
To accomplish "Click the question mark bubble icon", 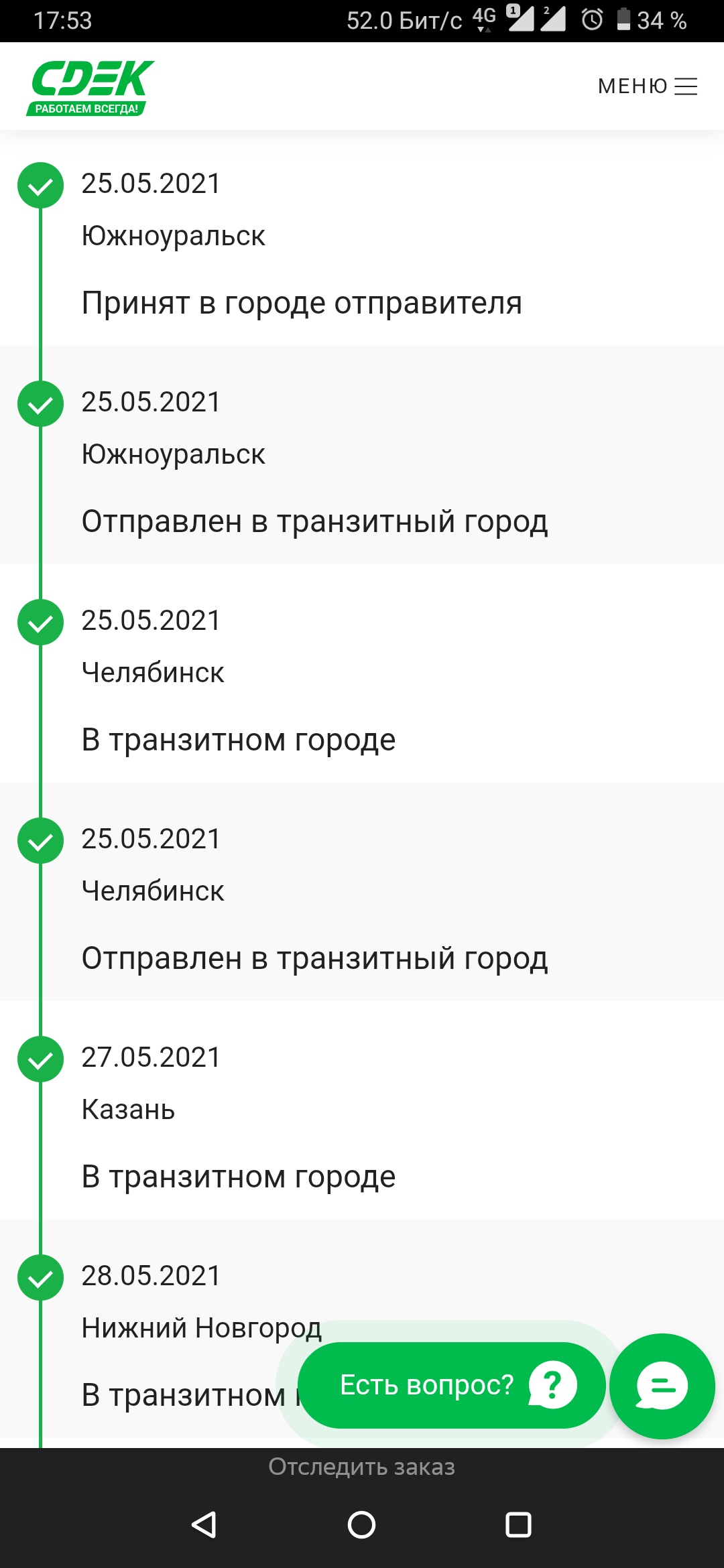I will (552, 1385).
